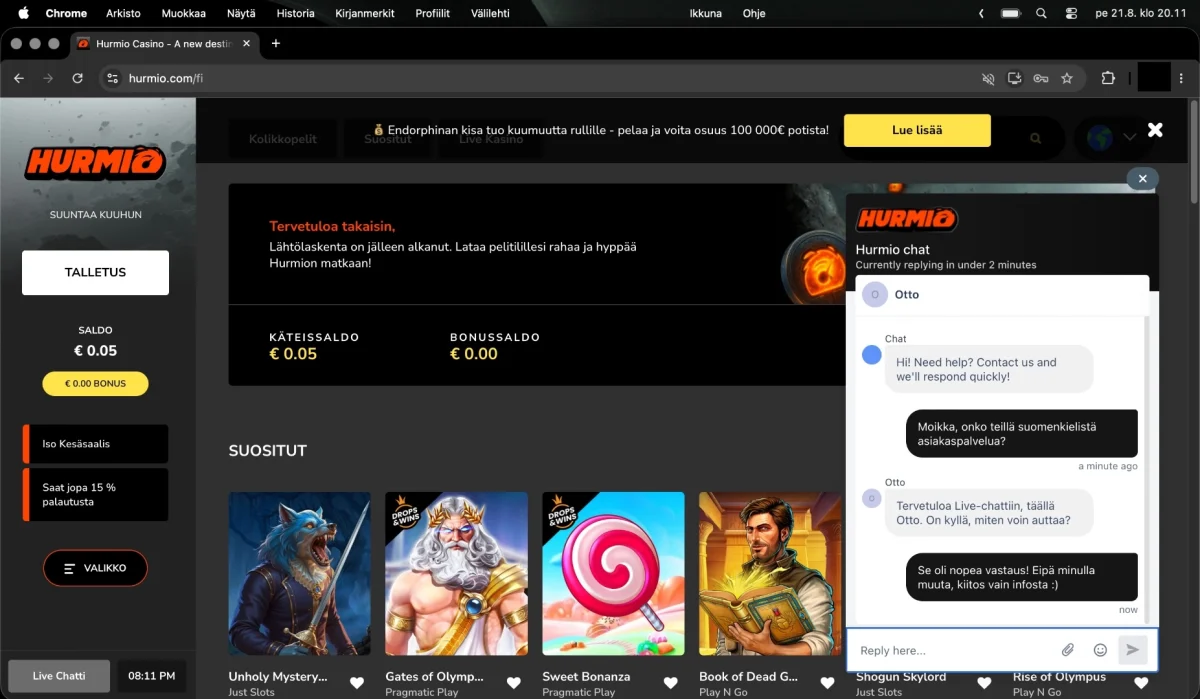The width and height of the screenshot is (1200, 699).
Task: Open the Muokkaa menu
Action: click(184, 13)
